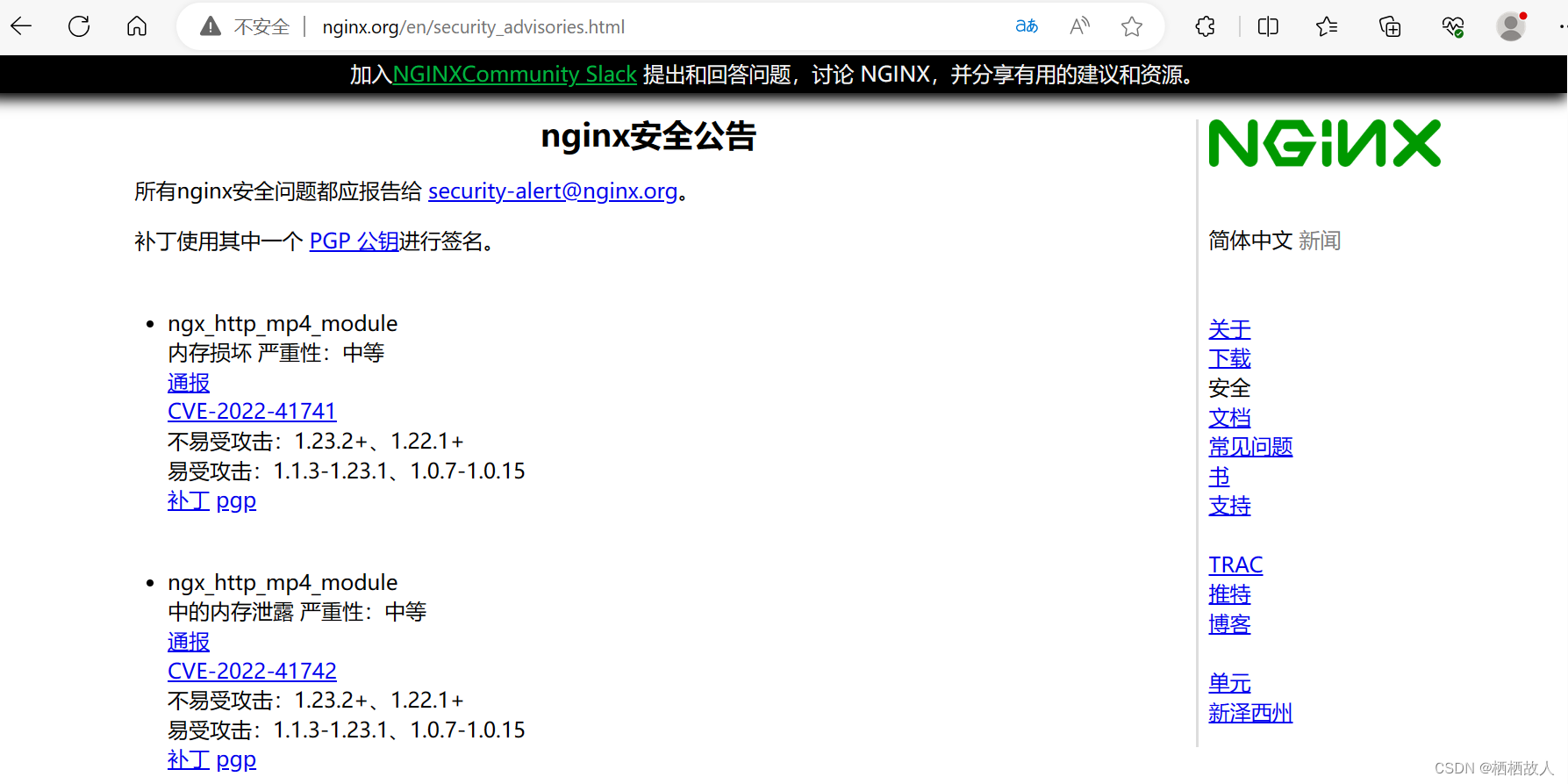Viewport: 1568px width, 784px height.
Task: Click the 简体中文 language label
Action: [x=1250, y=241]
